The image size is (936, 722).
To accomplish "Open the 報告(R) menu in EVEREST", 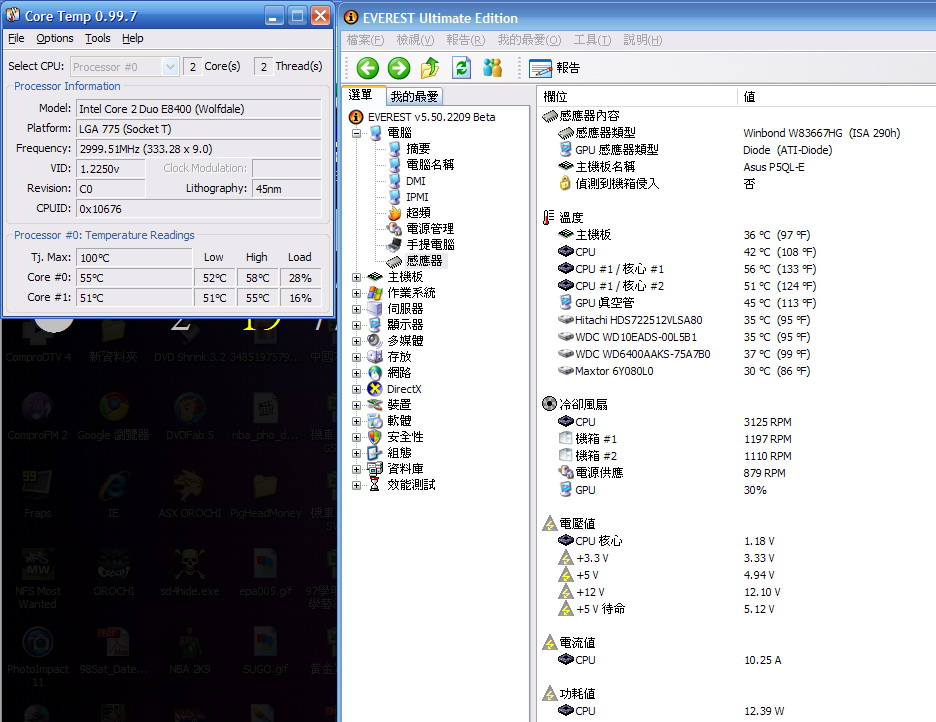I will coord(466,40).
